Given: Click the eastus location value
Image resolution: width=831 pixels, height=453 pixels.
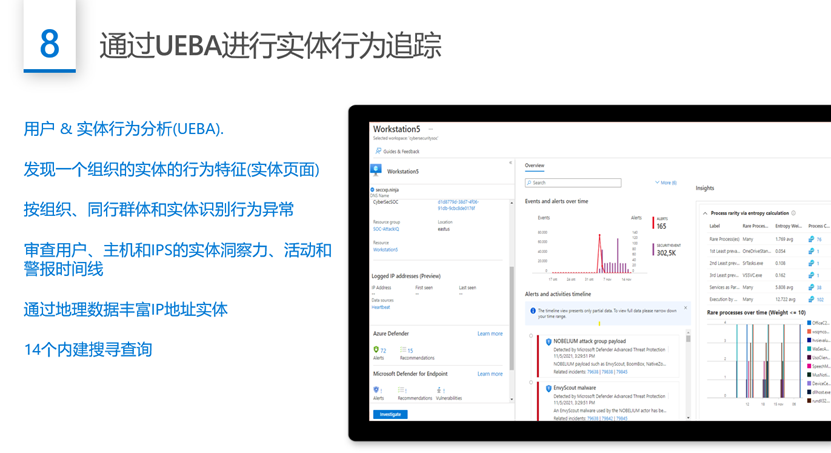Looking at the screenshot, I should [444, 229].
